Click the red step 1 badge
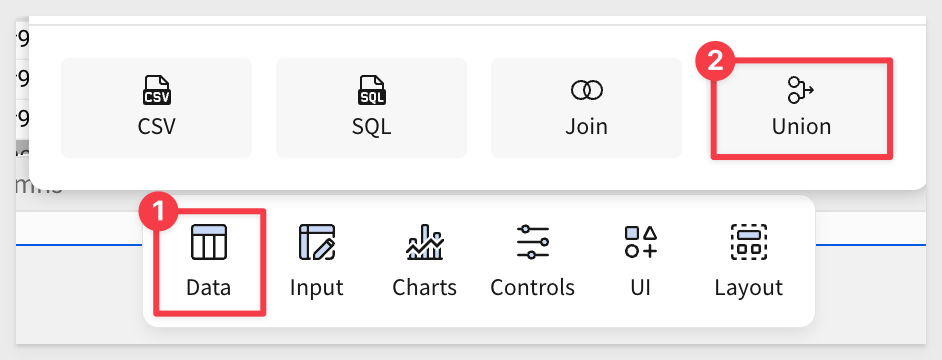 (158, 212)
